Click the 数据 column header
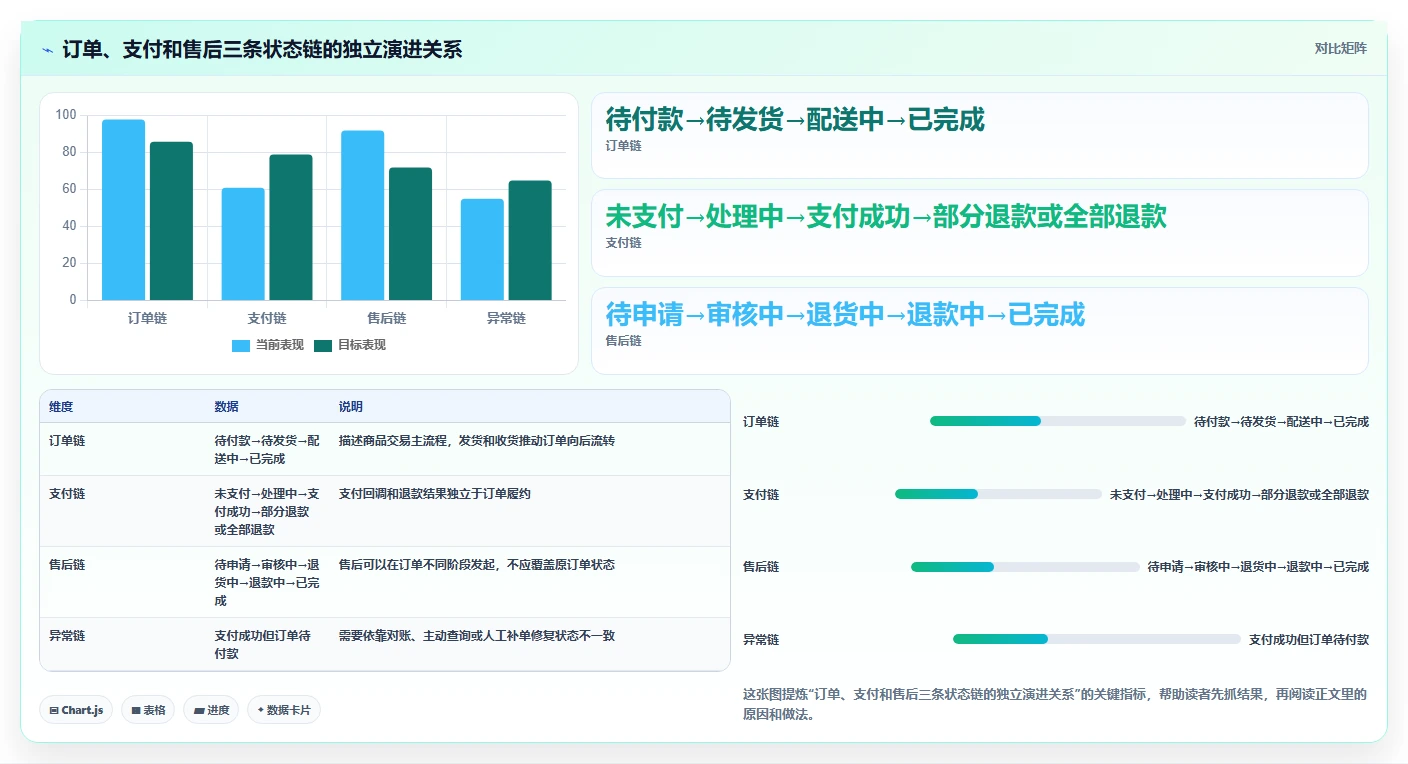 [x=226, y=407]
